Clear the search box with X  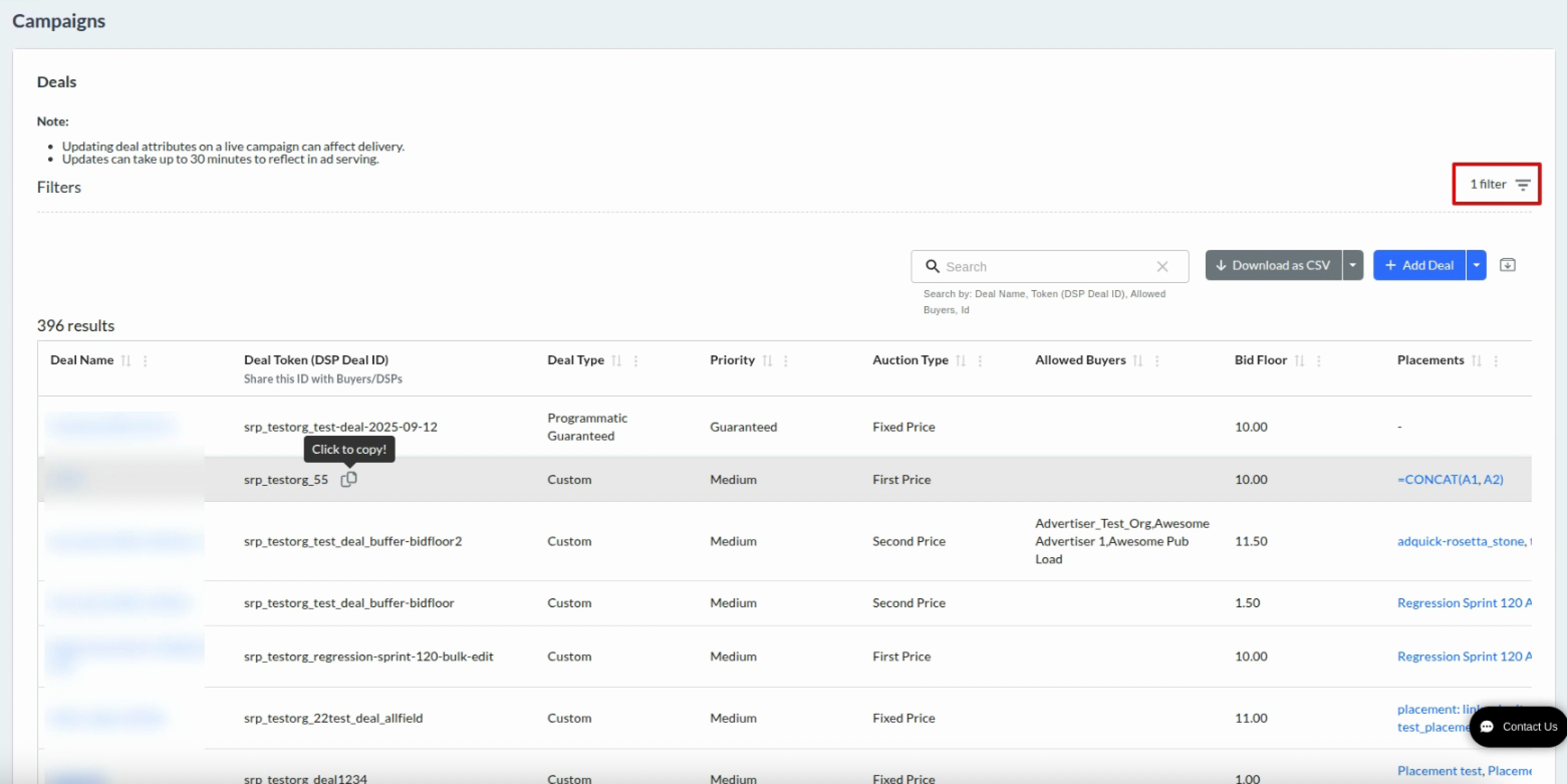click(x=1162, y=267)
